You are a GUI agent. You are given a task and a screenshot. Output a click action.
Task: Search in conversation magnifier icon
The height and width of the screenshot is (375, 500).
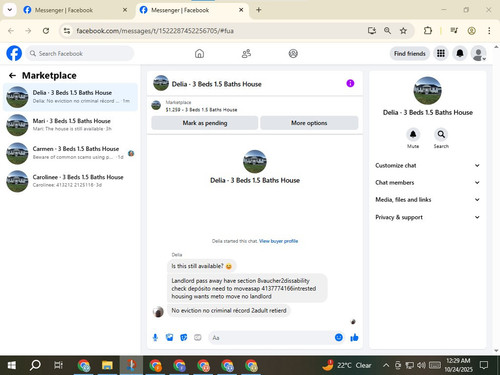coord(441,134)
